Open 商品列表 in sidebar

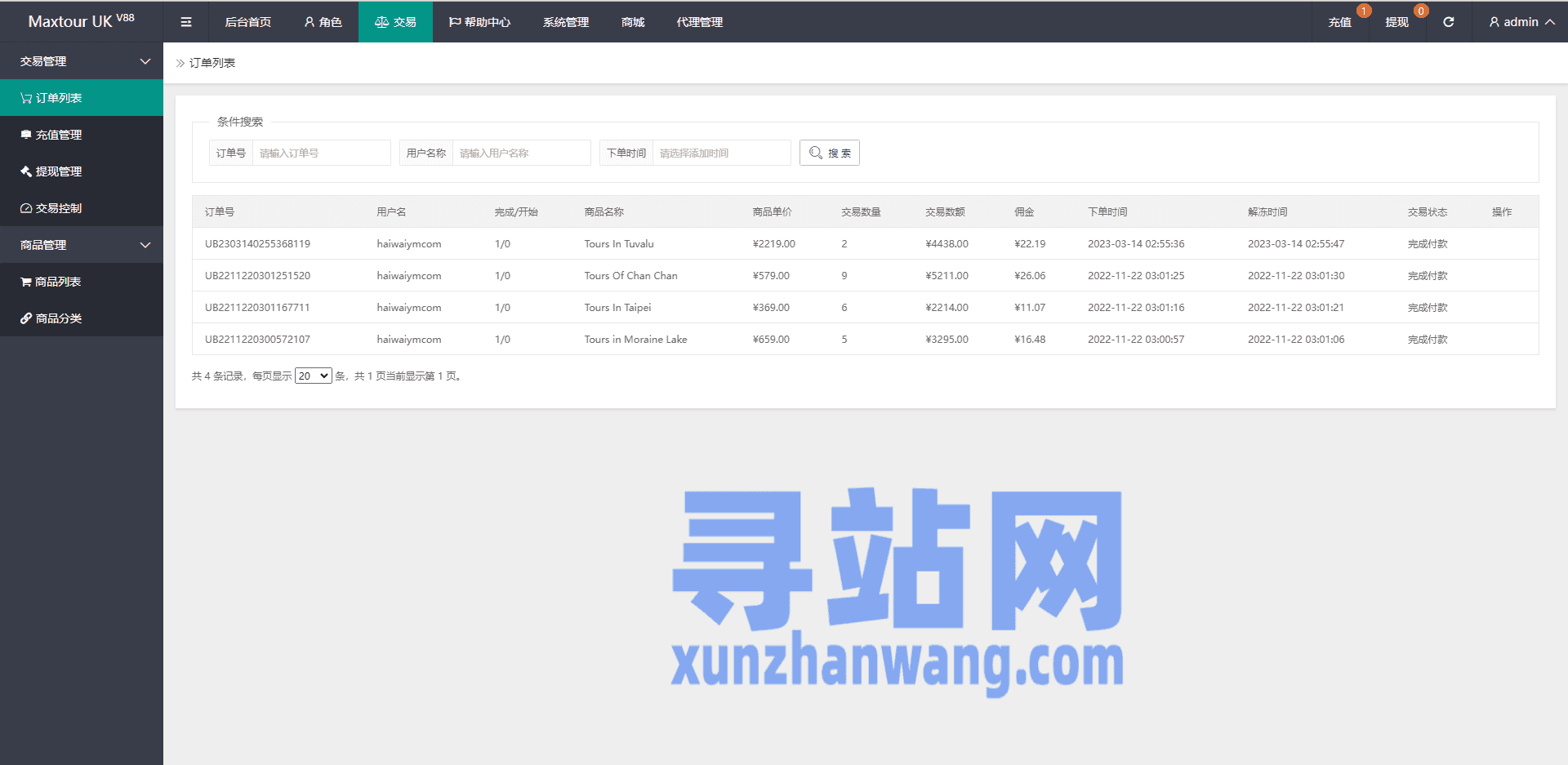82,282
